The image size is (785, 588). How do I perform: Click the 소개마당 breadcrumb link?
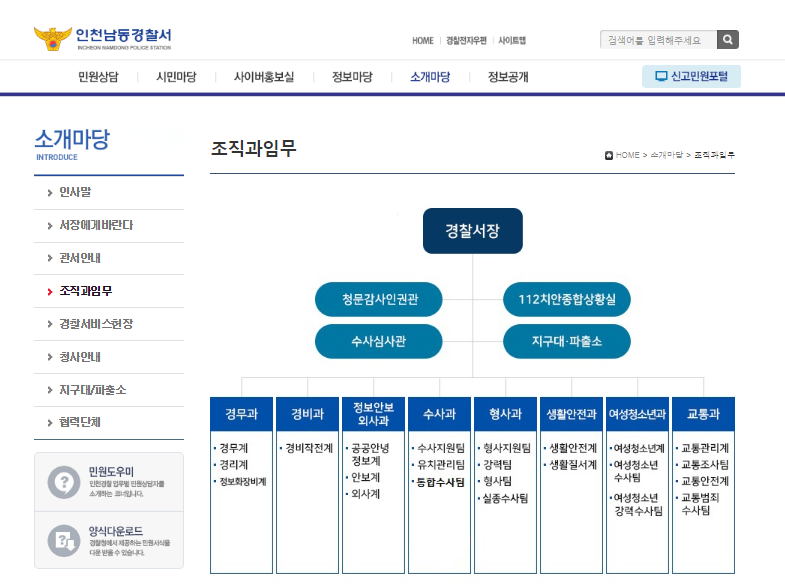pos(666,155)
